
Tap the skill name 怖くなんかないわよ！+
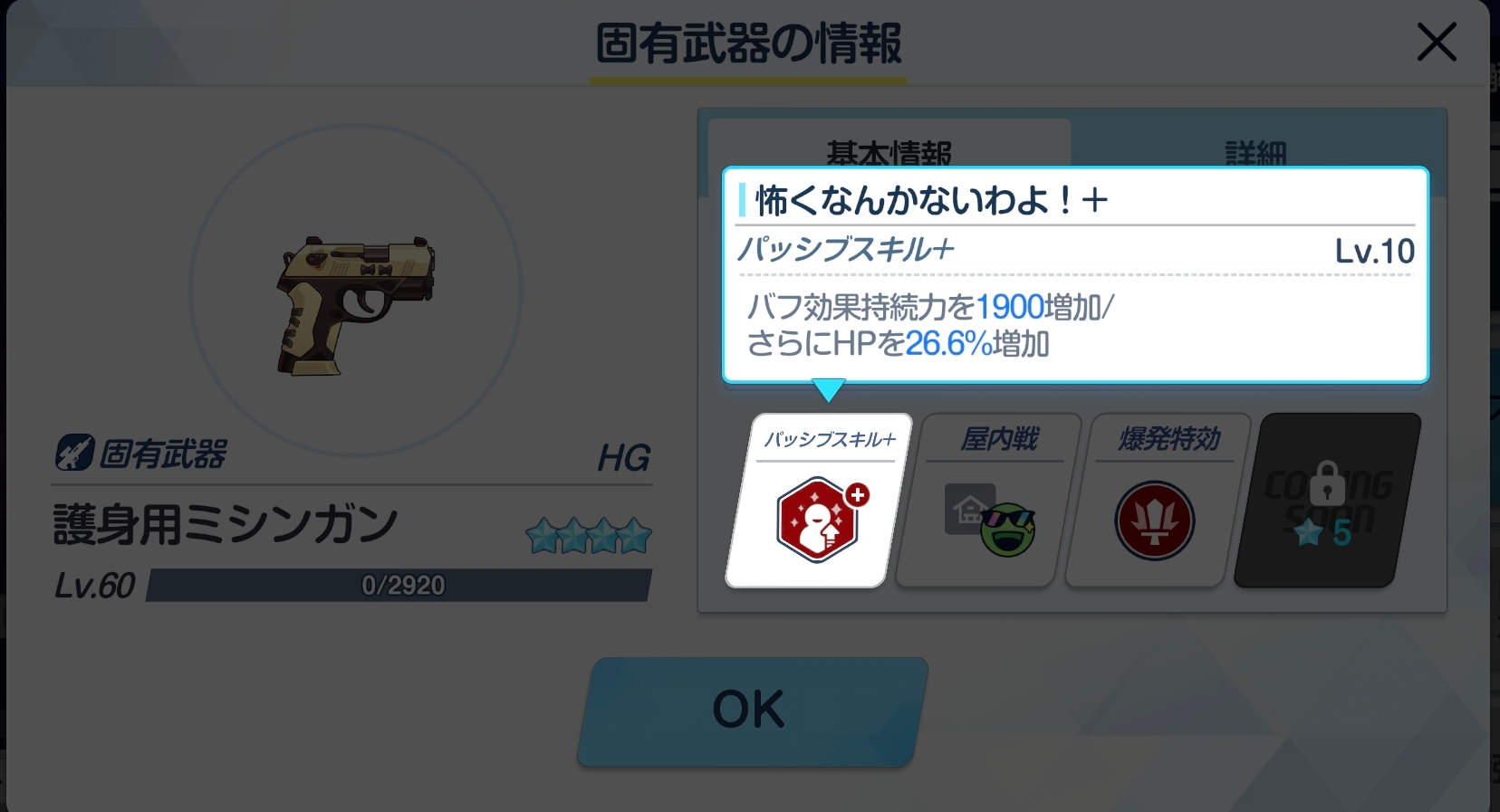932,200
